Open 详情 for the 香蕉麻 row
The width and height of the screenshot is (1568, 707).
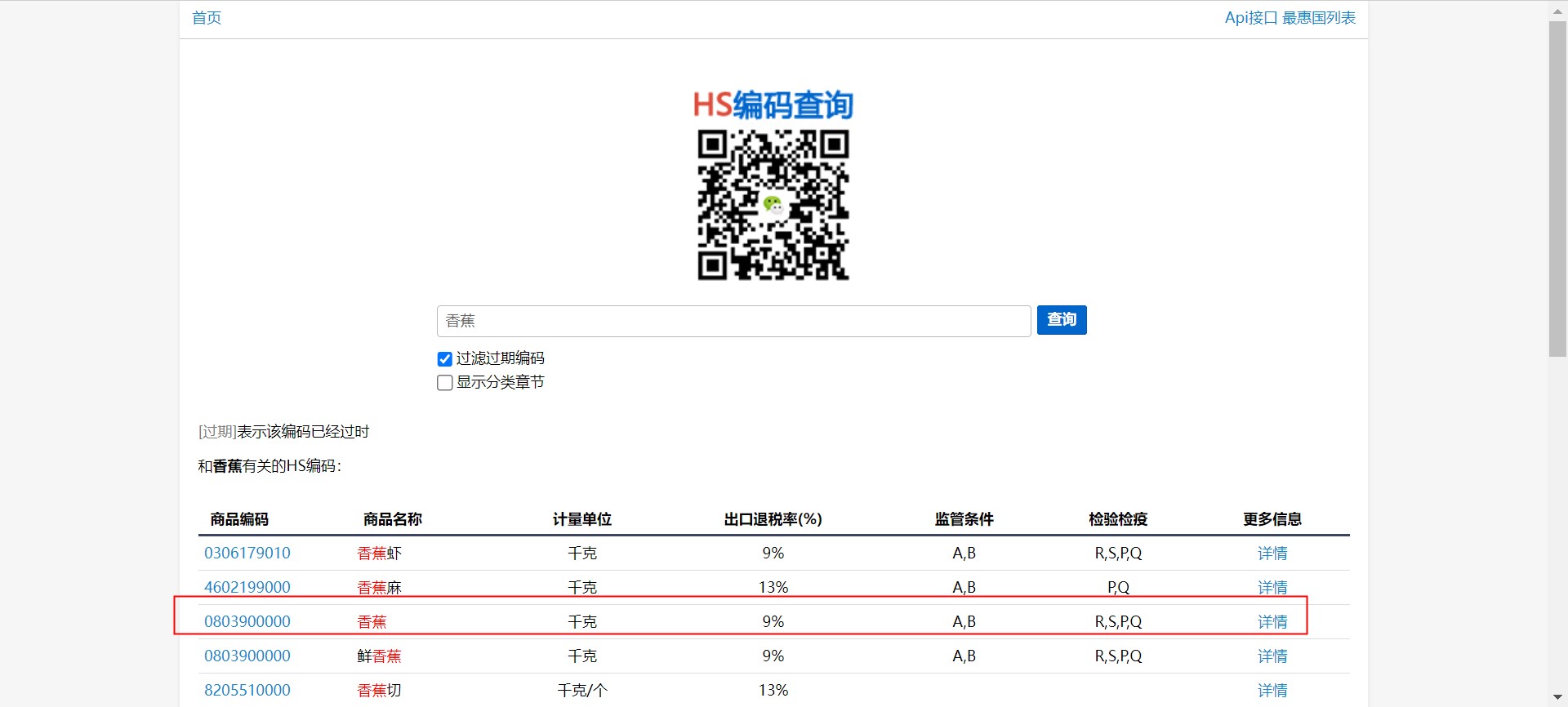pos(1272,588)
